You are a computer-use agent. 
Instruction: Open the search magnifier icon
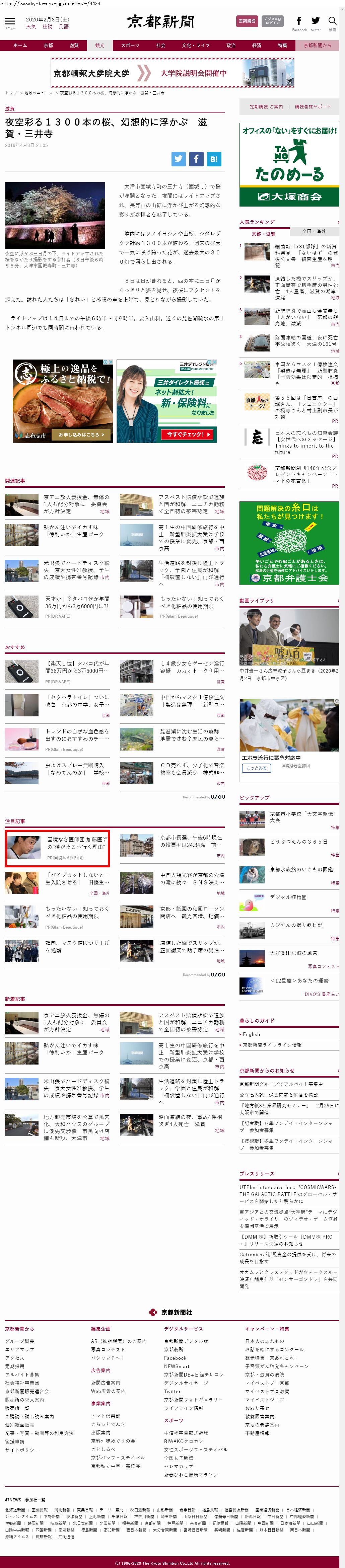point(332,21)
